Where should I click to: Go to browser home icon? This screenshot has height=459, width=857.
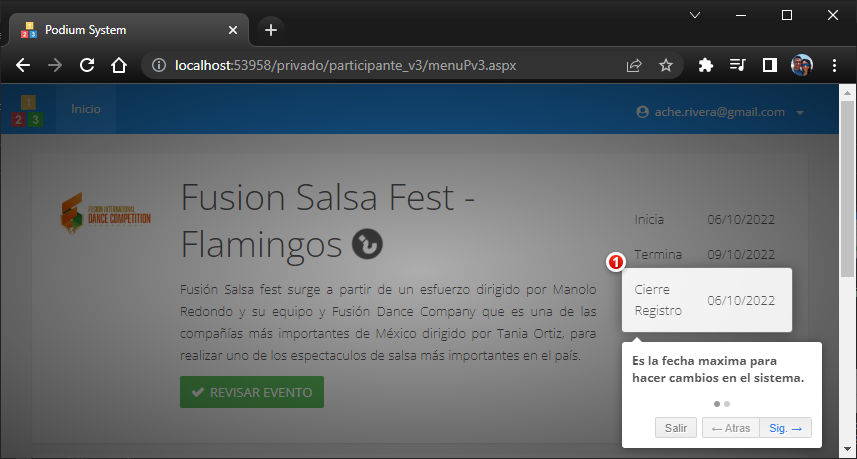point(119,66)
